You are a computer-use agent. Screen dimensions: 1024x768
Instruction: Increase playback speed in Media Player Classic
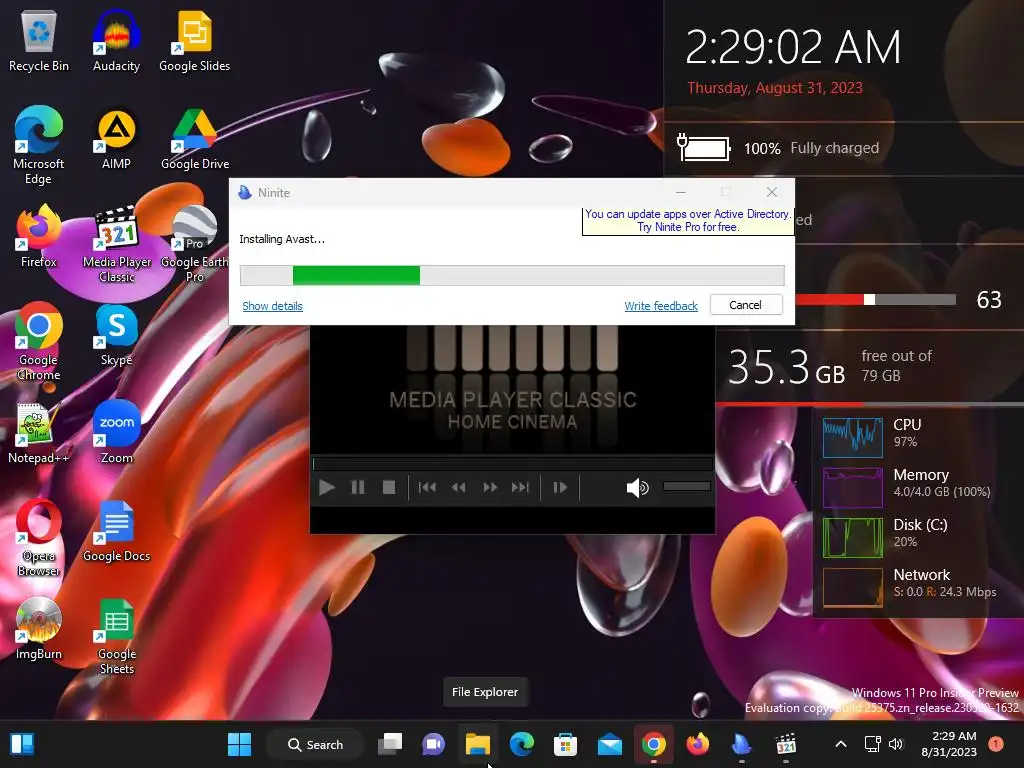pos(490,487)
